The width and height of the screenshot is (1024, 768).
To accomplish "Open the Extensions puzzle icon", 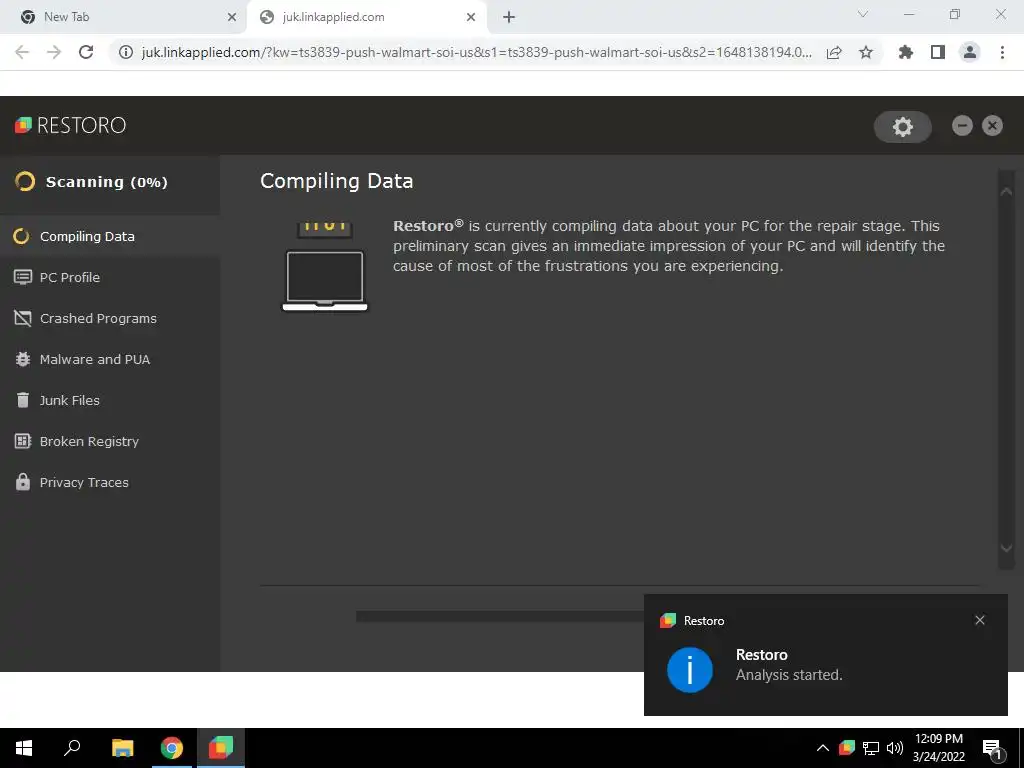I will [x=906, y=52].
